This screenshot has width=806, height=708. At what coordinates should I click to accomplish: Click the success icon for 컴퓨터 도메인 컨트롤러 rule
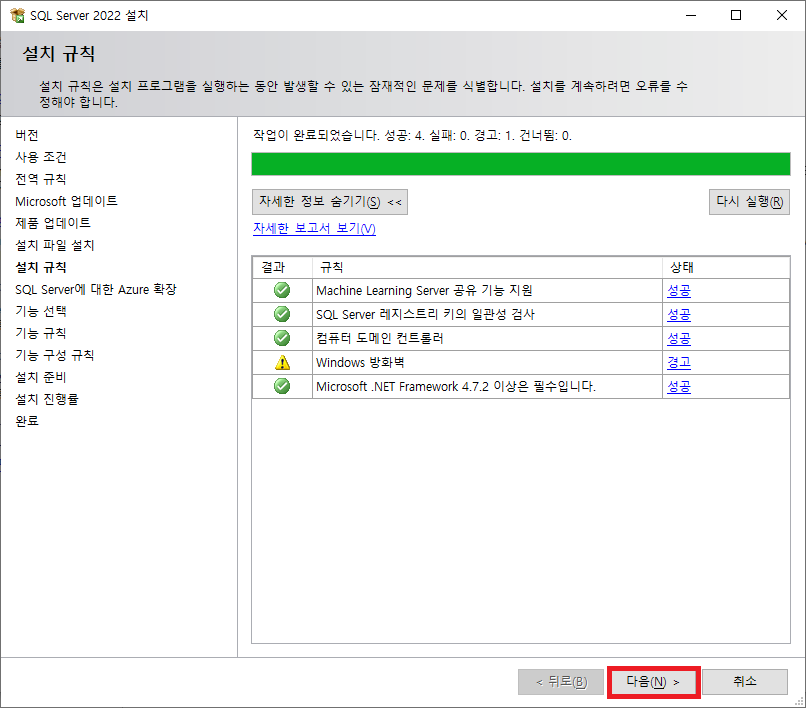pos(282,338)
